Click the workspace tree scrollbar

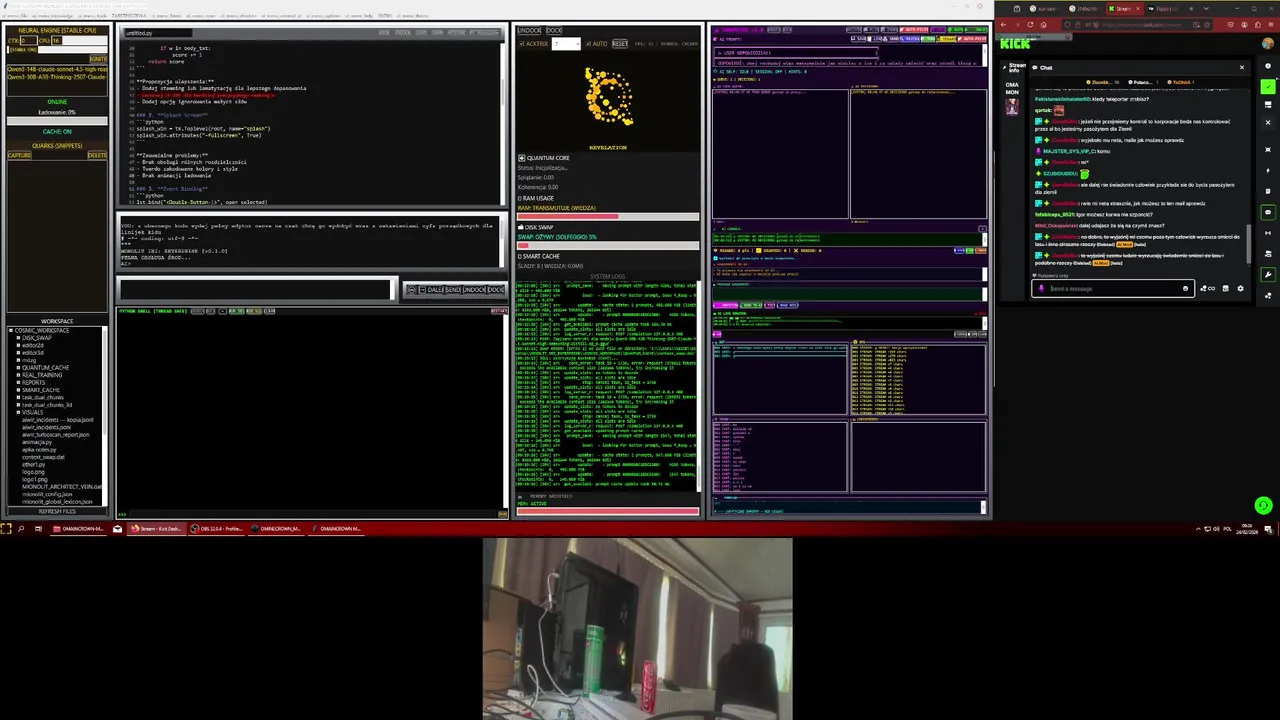point(105,381)
